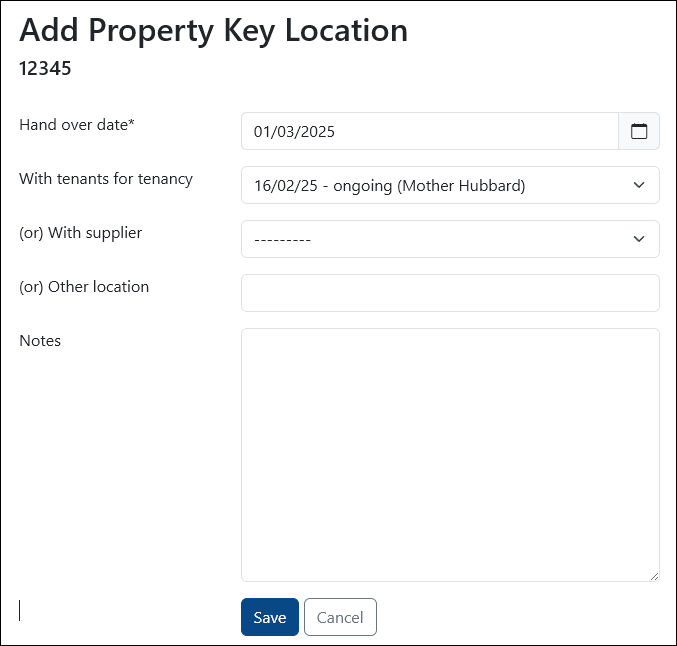Image resolution: width=677 pixels, height=646 pixels.
Task: Click into the Other location text field
Action: coord(450,293)
